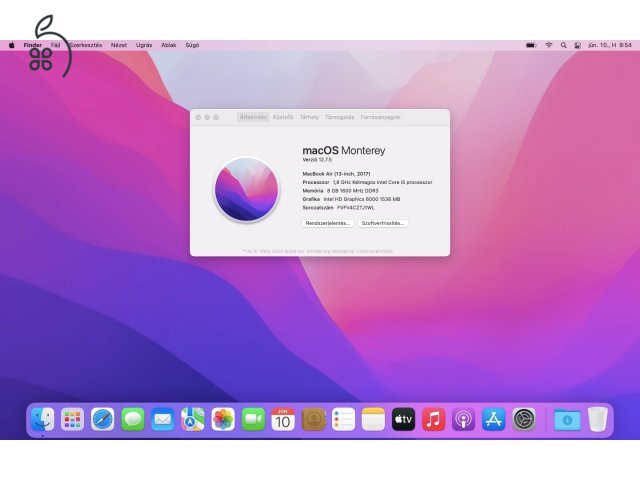The height and width of the screenshot is (480, 640).
Task: Click the Verzió 12.7.5 text
Action: point(317,160)
